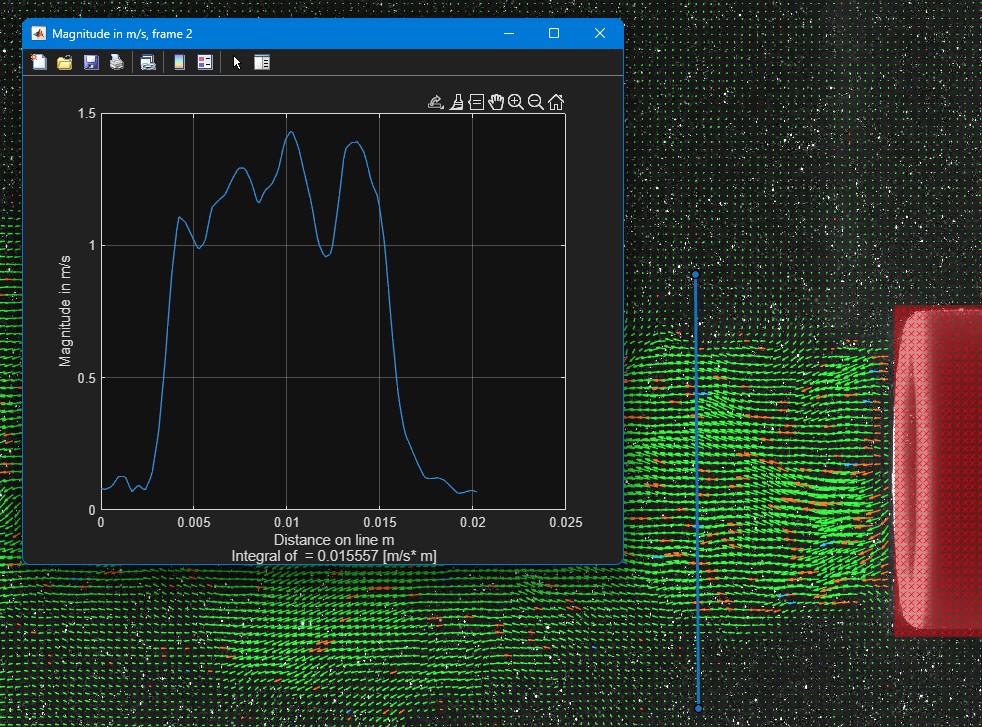Select the pan hand tool
982x727 pixels.
coord(496,102)
